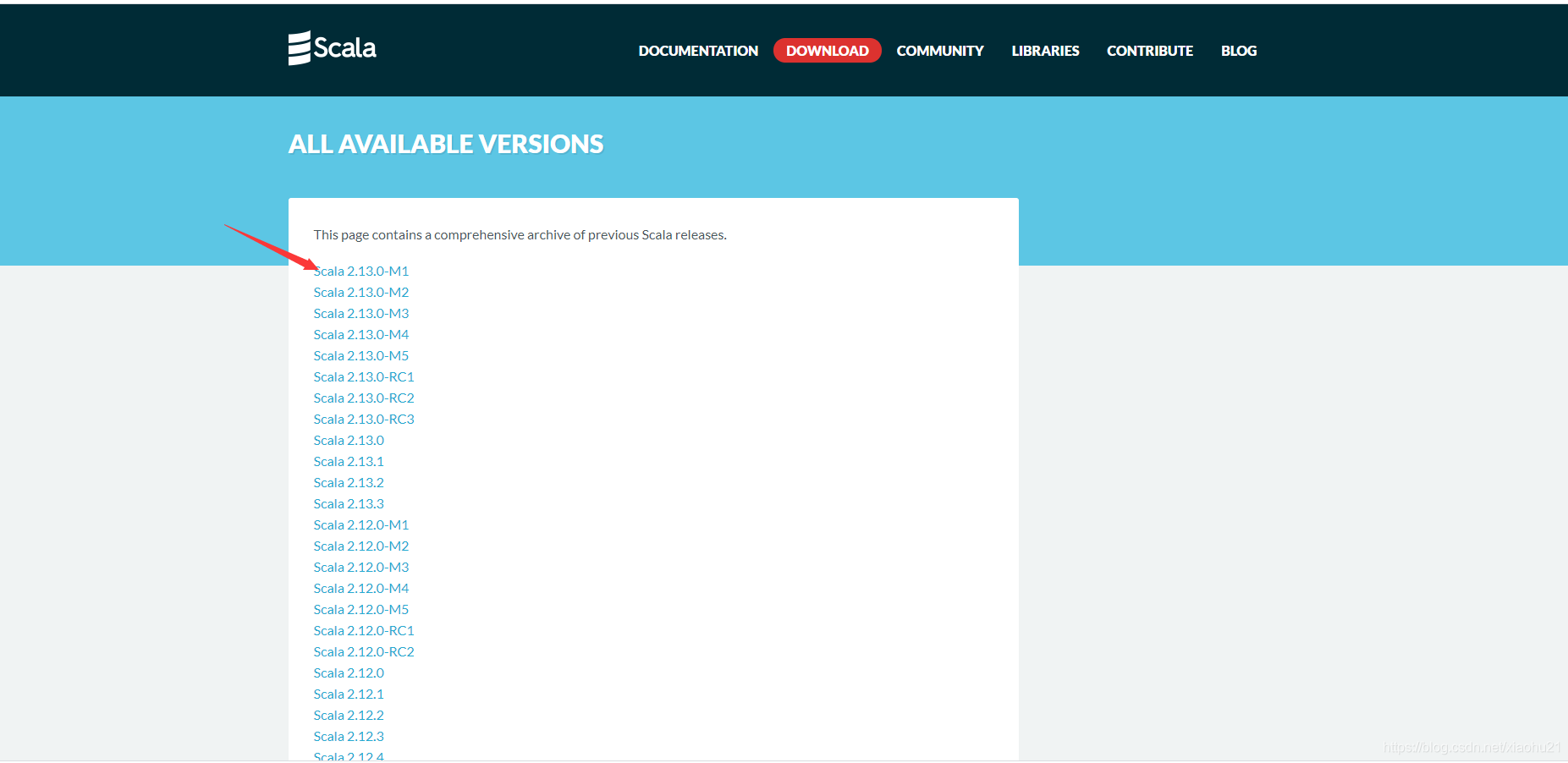
Task: View the Scala 2.12.3 release page
Action: (x=349, y=736)
